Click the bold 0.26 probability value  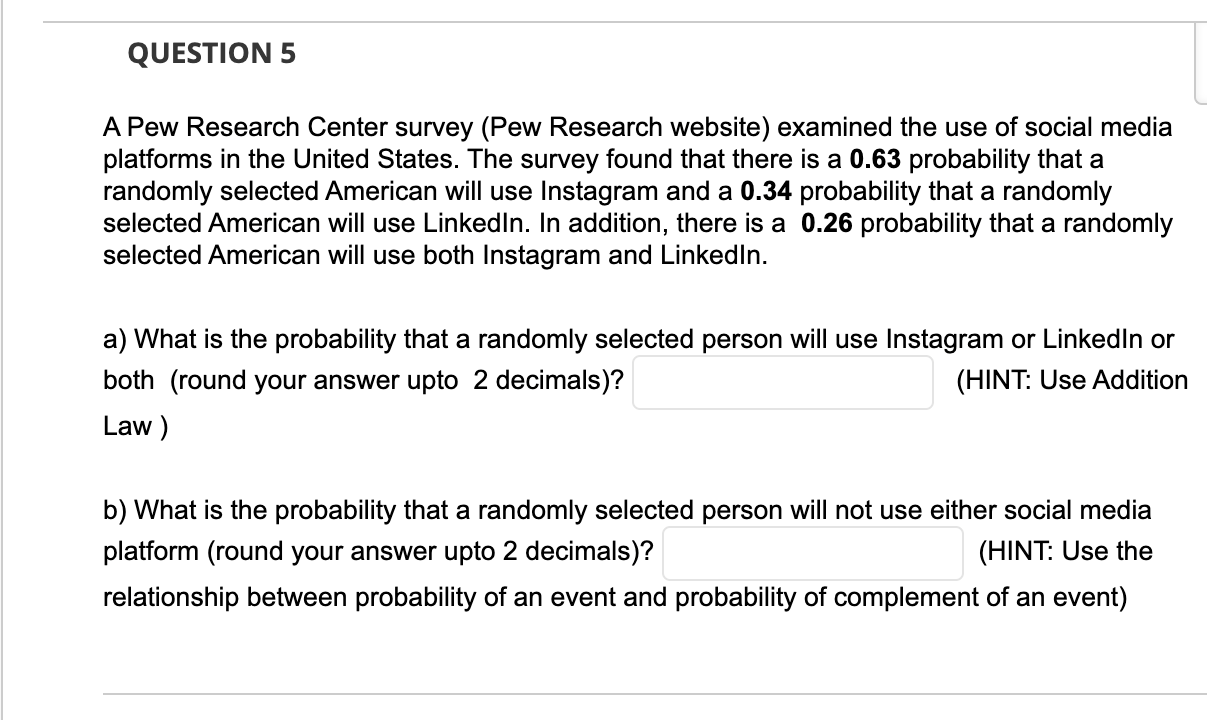click(x=826, y=222)
